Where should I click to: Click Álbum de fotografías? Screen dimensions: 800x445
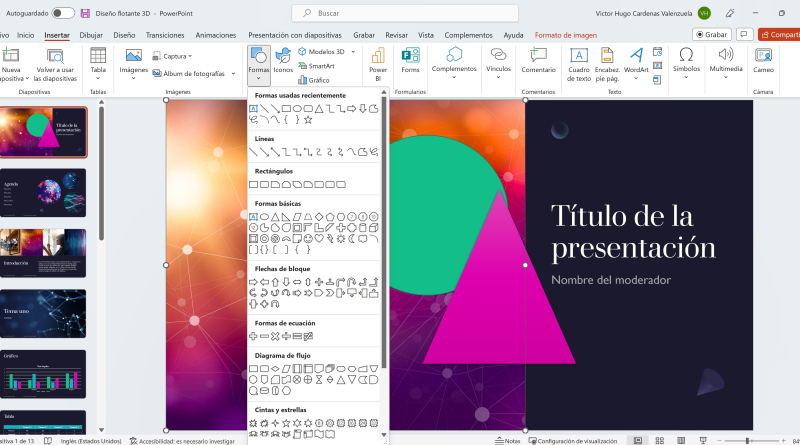189,73
